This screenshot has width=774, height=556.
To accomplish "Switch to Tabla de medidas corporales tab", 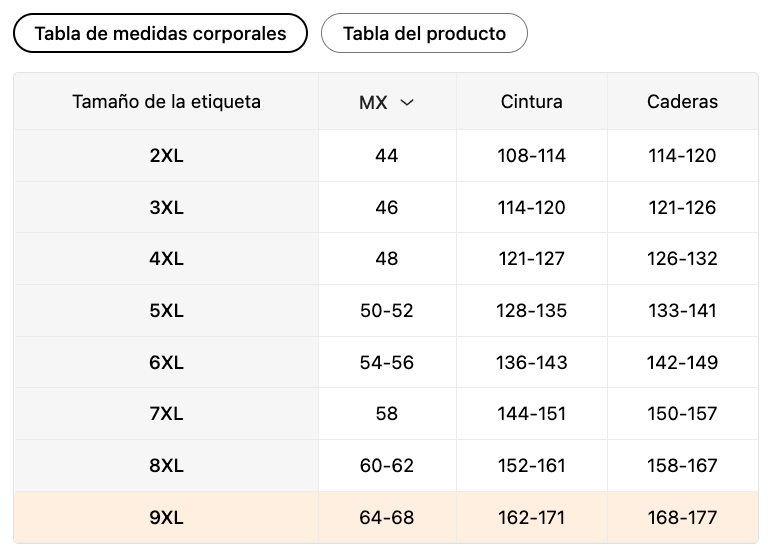I will pos(160,33).
